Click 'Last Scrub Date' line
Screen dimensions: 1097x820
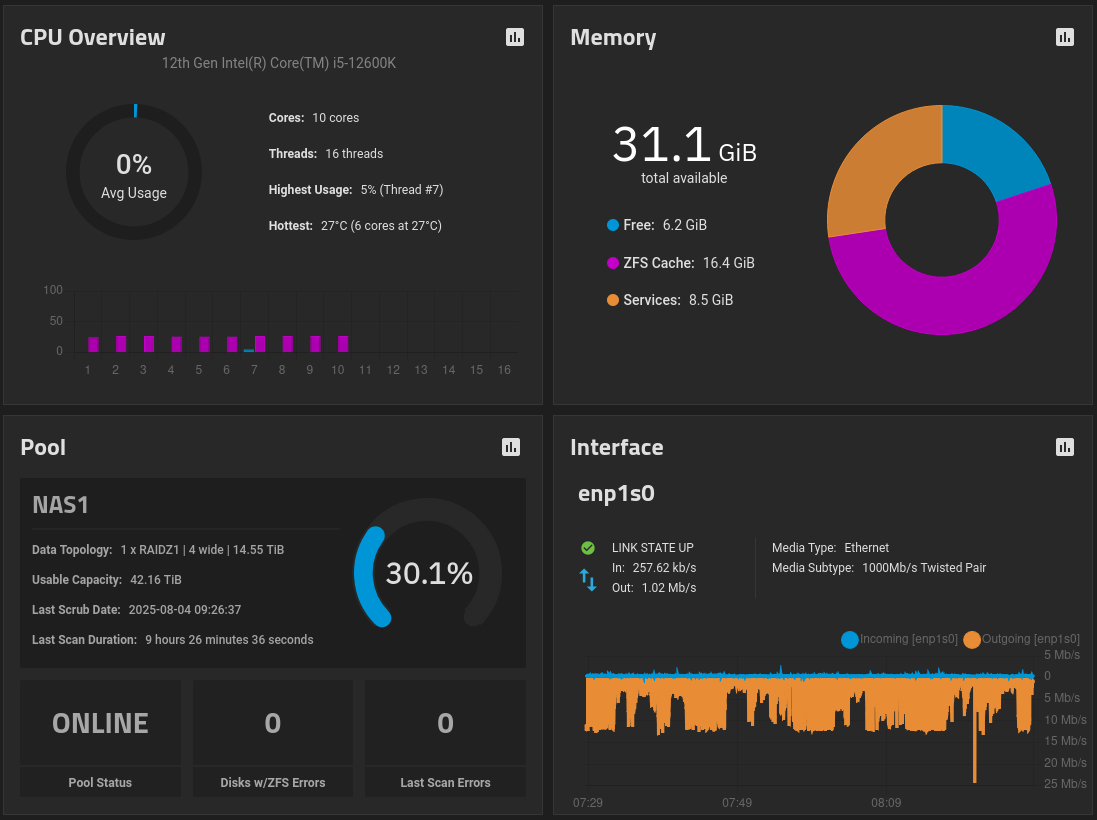(x=136, y=610)
